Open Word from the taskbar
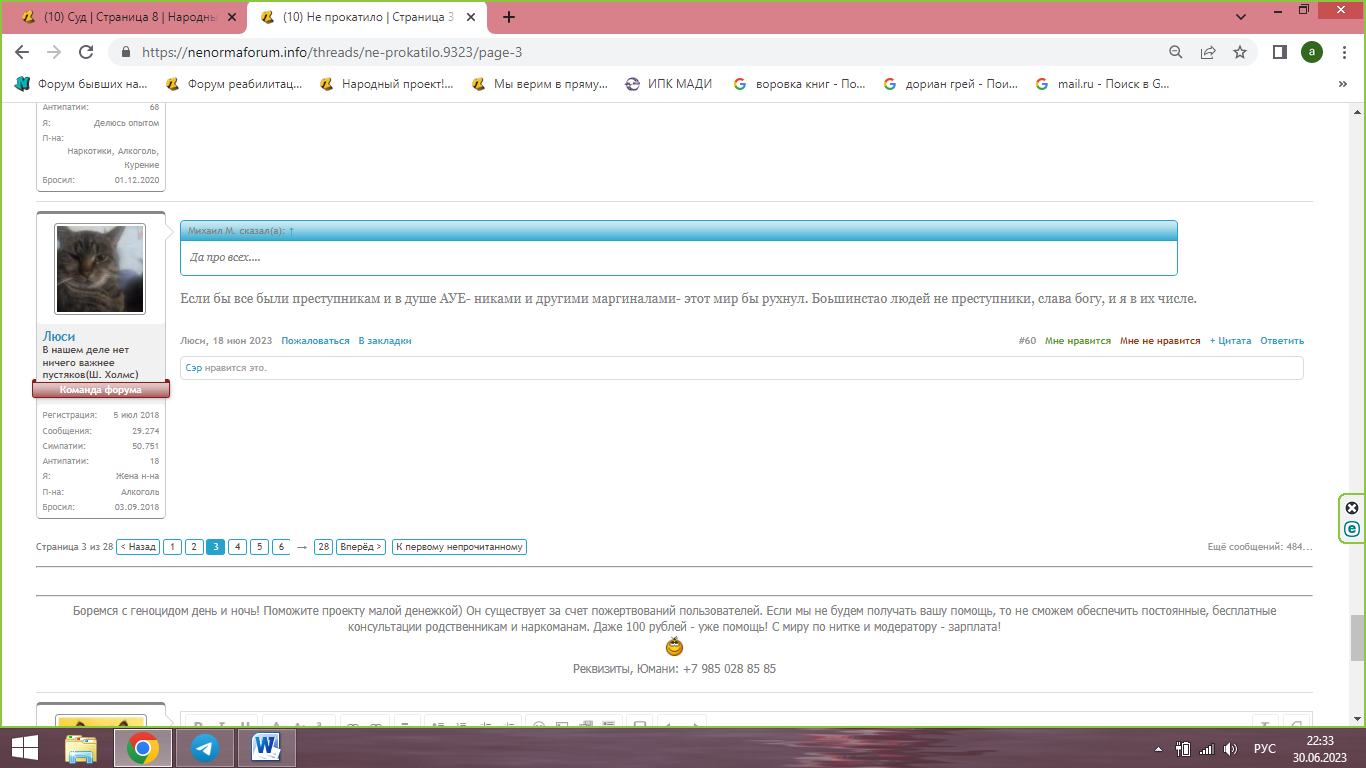The width and height of the screenshot is (1366, 768). click(265, 747)
